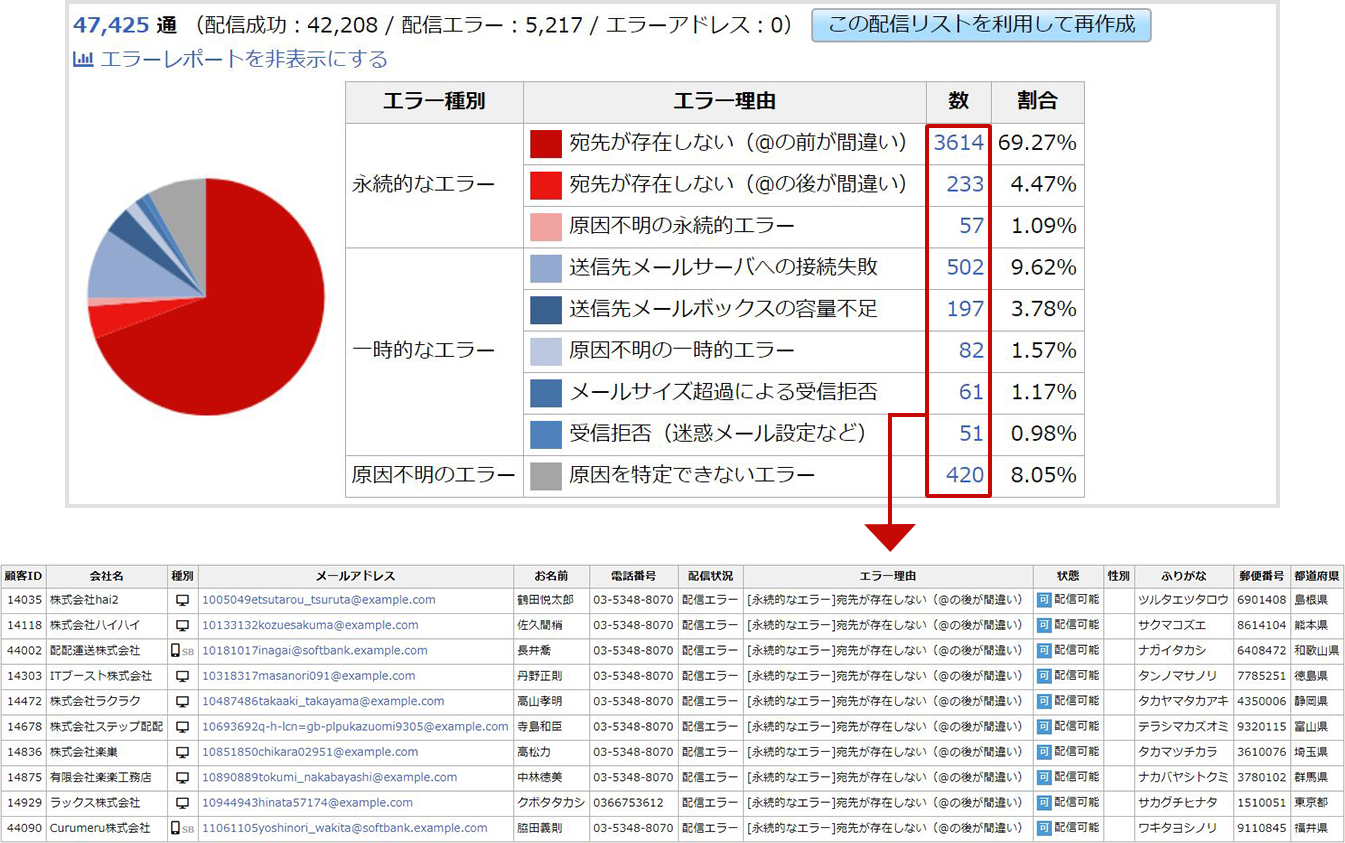Click the mobile SB icon in the Curumeru株式会社 row
The height and width of the screenshot is (843, 1345).
182,828
